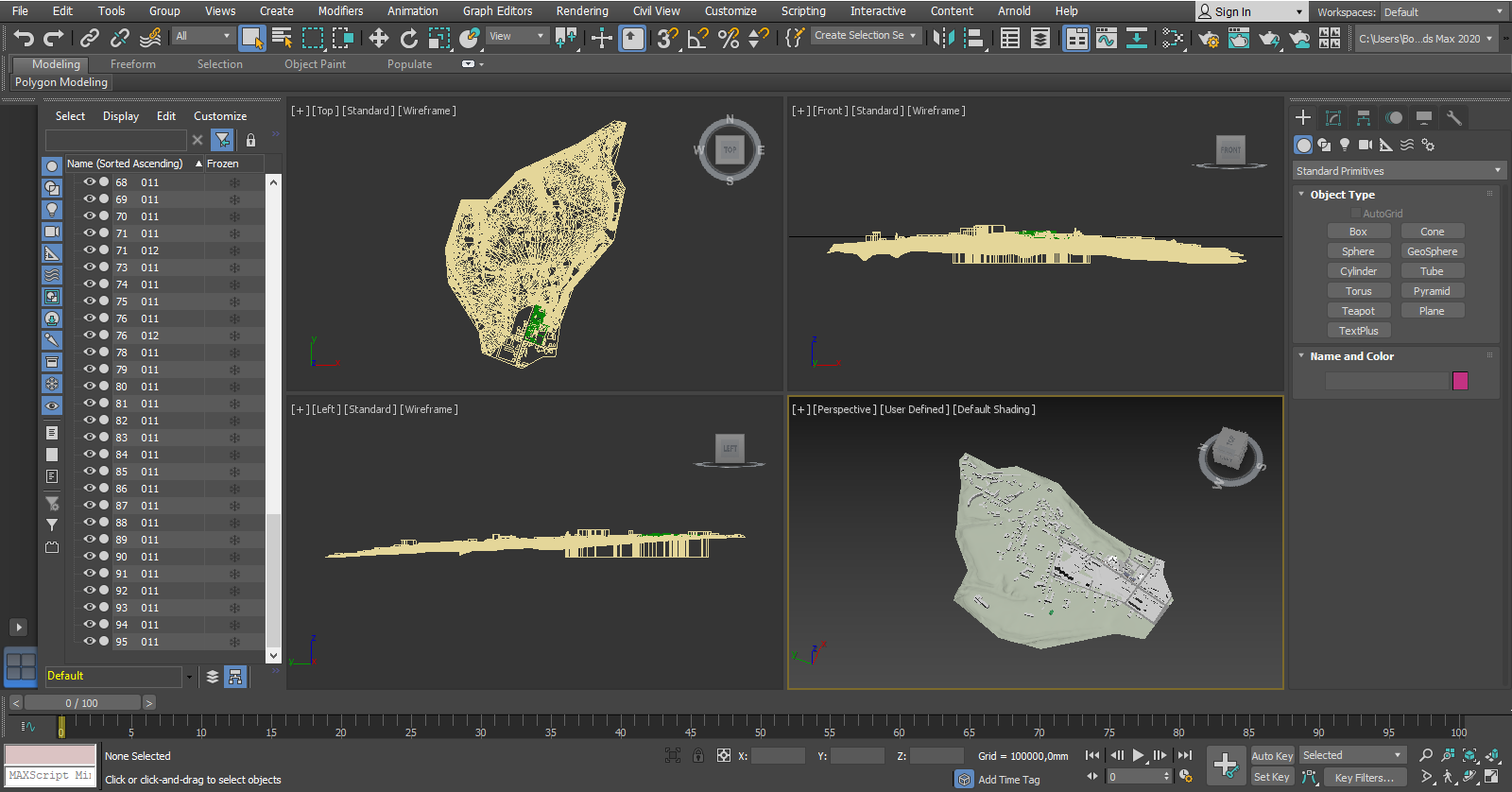The width and height of the screenshot is (1512, 792).
Task: Open the Hierarchy command panel tab
Action: (1364, 118)
